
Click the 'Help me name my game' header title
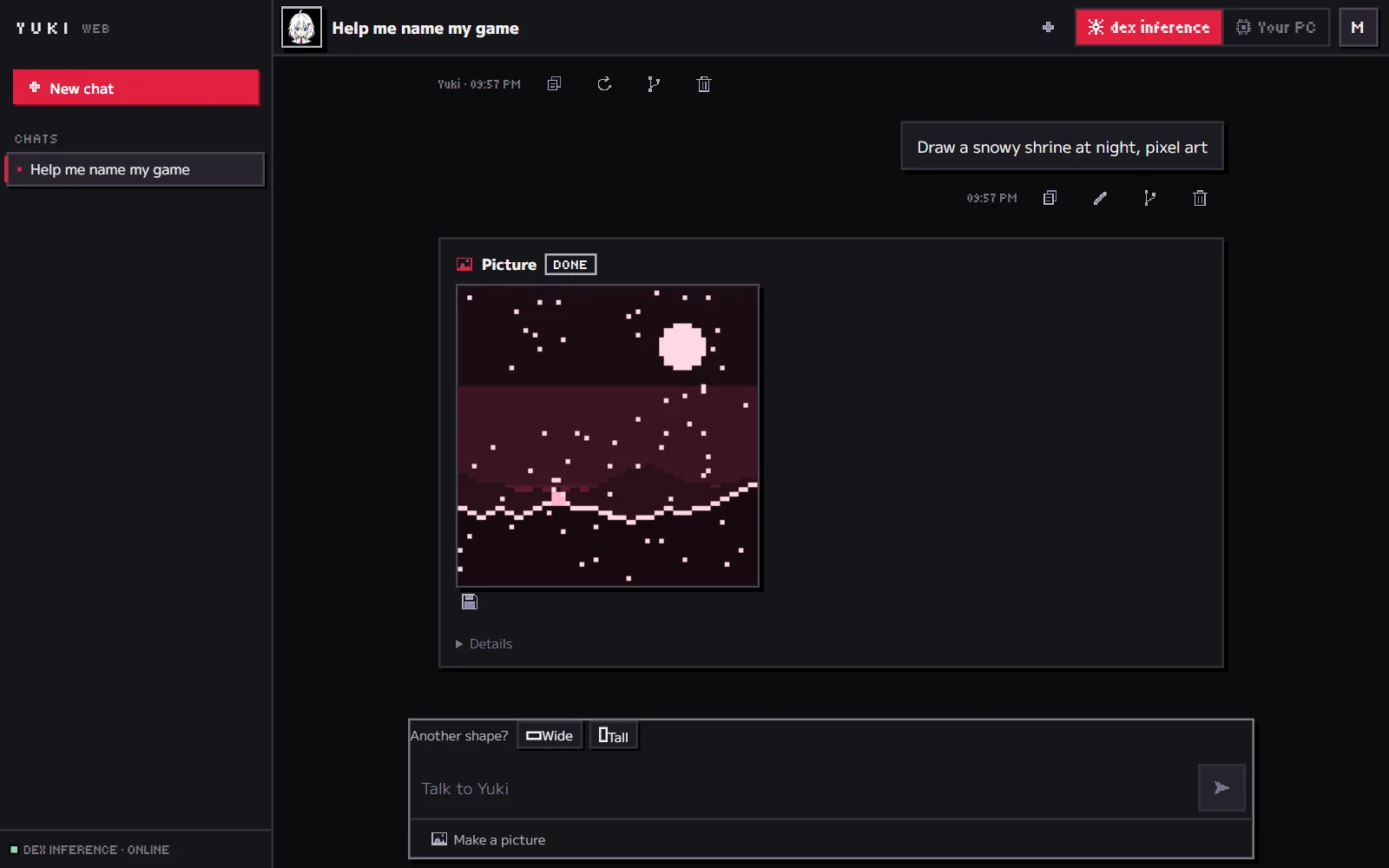pos(425,29)
